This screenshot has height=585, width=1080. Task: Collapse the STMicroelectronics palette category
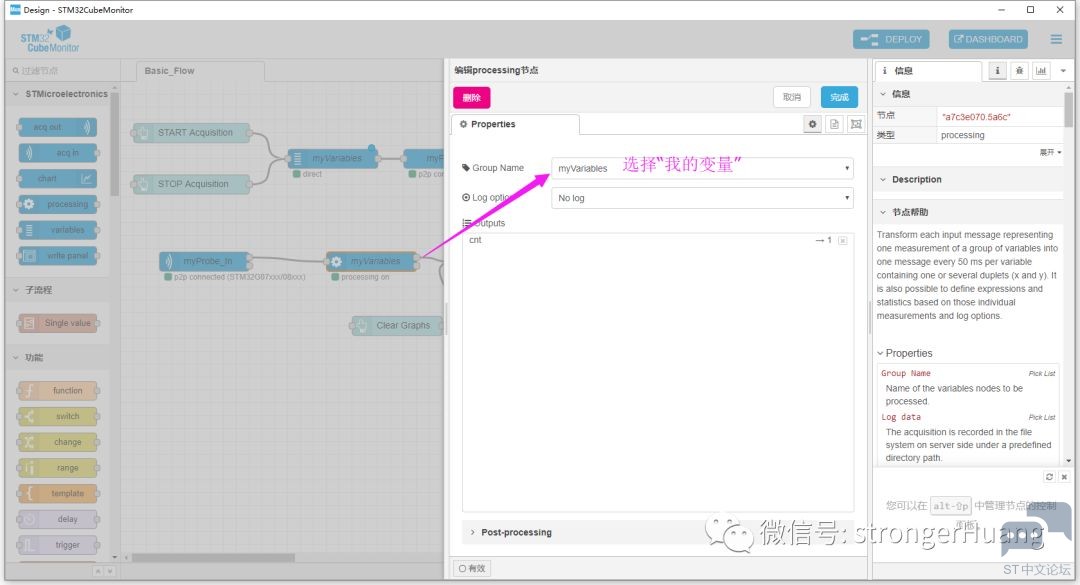click(x=59, y=94)
